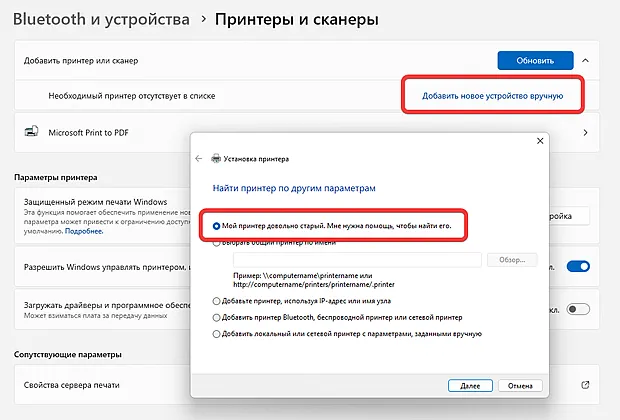Close the Установка принтера dialog
The height and width of the screenshot is (420, 620).
[x=540, y=141]
